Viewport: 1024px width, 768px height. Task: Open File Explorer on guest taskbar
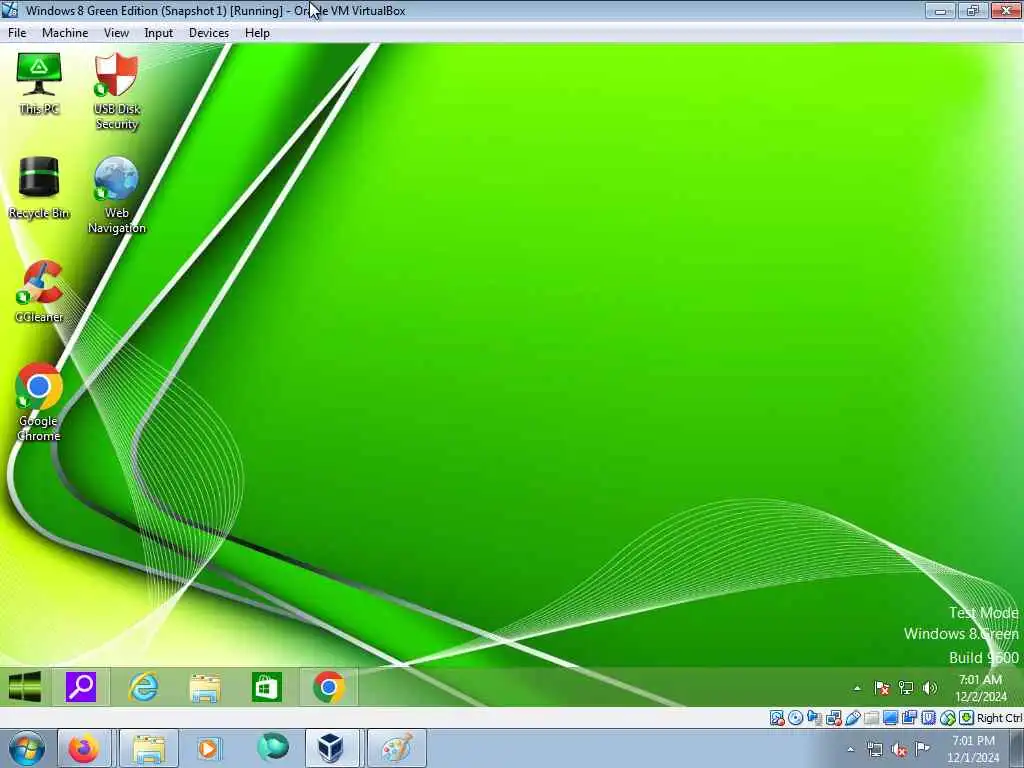point(204,688)
